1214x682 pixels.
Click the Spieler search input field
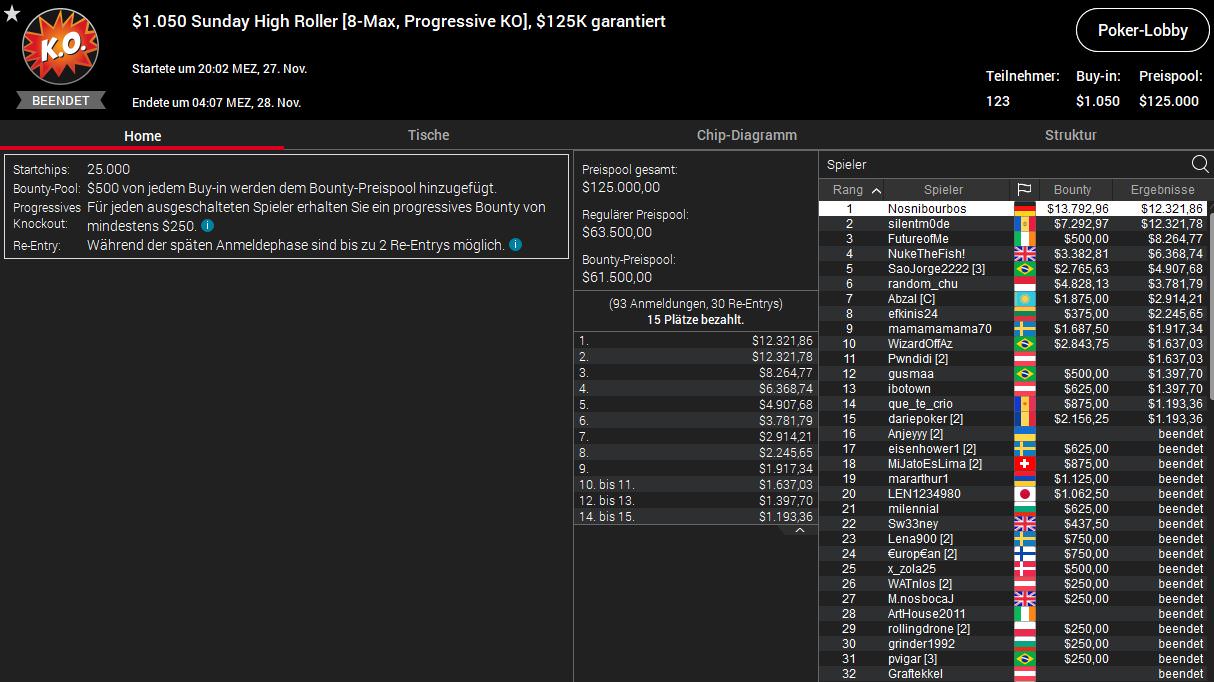(x=1000, y=165)
